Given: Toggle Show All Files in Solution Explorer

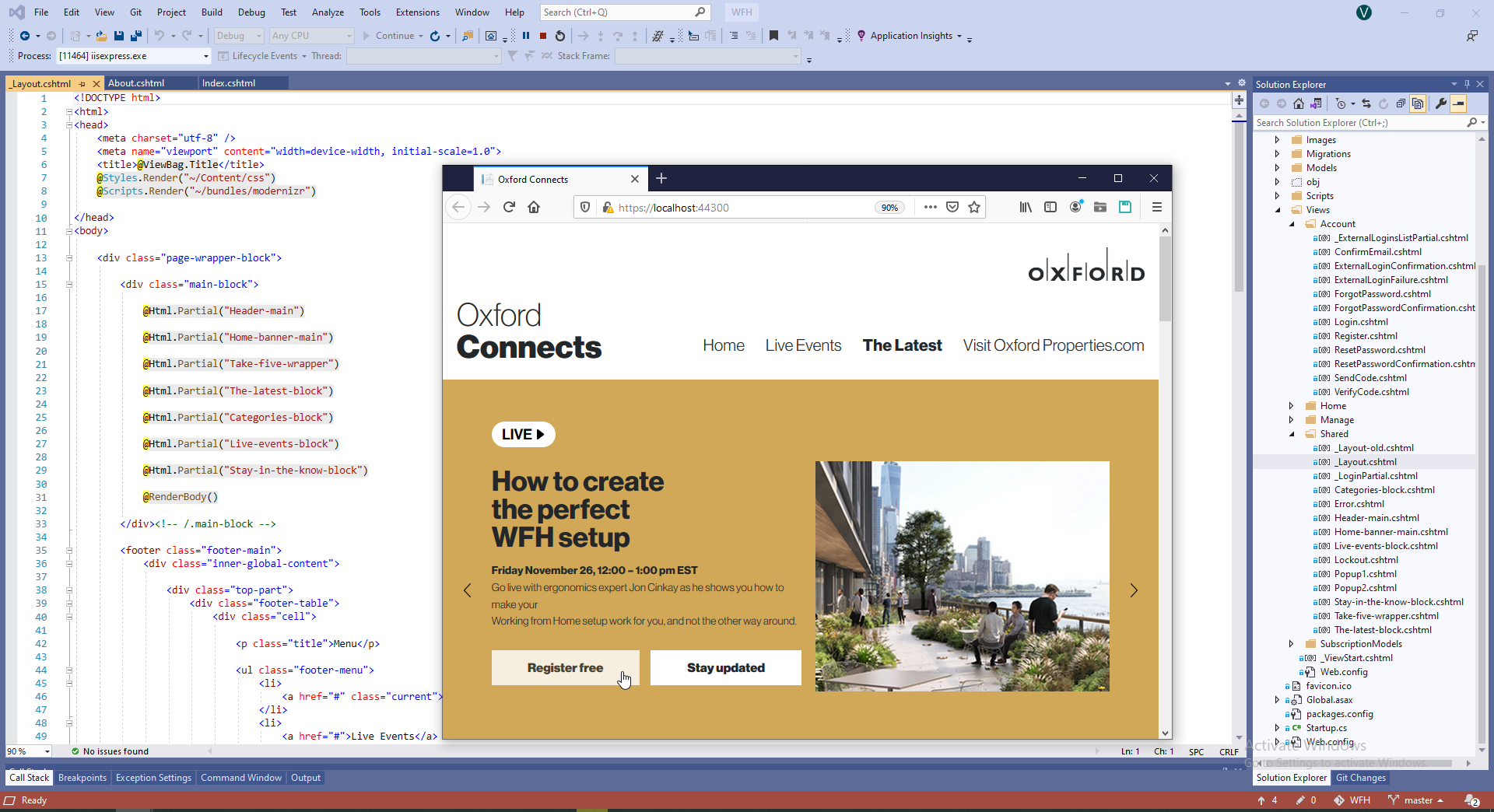Looking at the screenshot, I should pos(1418,103).
